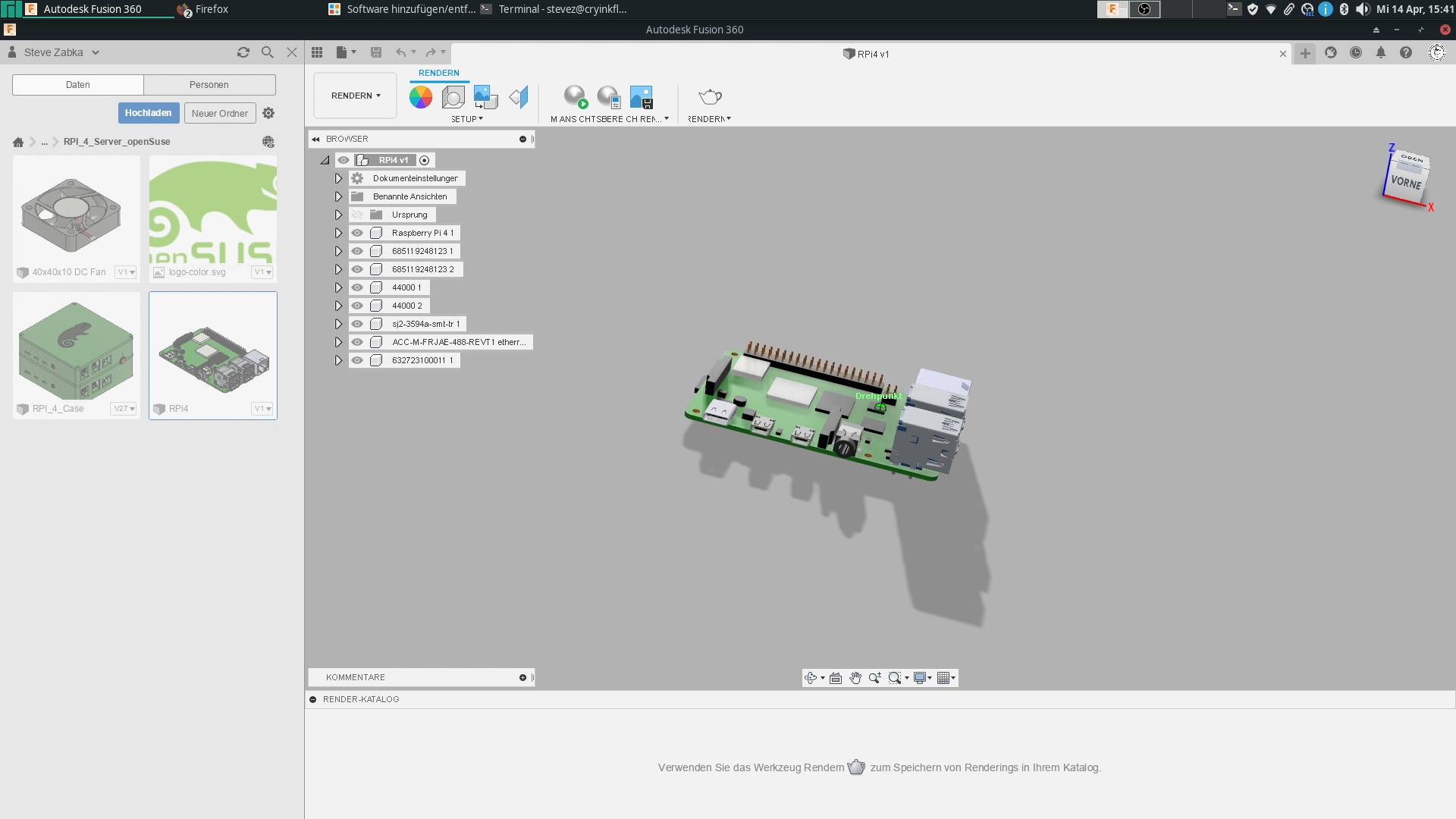
Task: Select the RENDERN ribbon tab
Action: click(x=438, y=73)
